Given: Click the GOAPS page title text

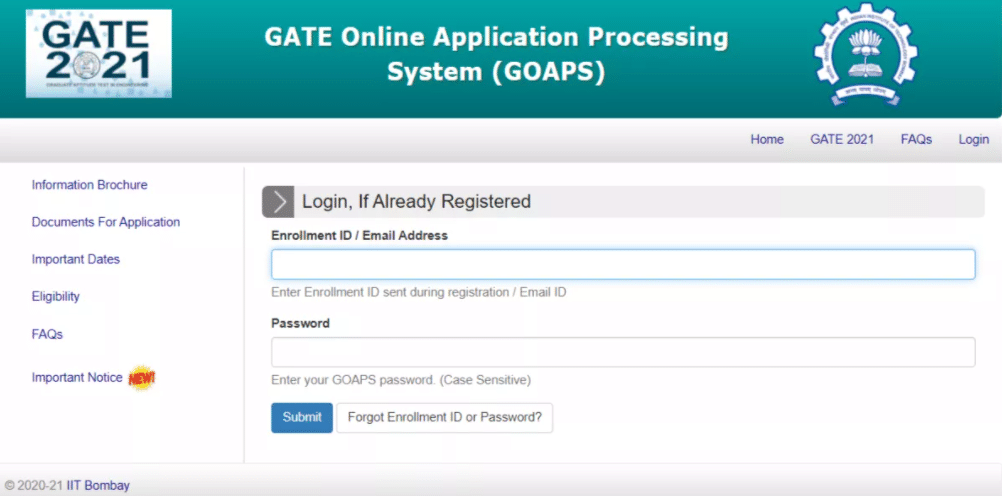Looking at the screenshot, I should (496, 56).
